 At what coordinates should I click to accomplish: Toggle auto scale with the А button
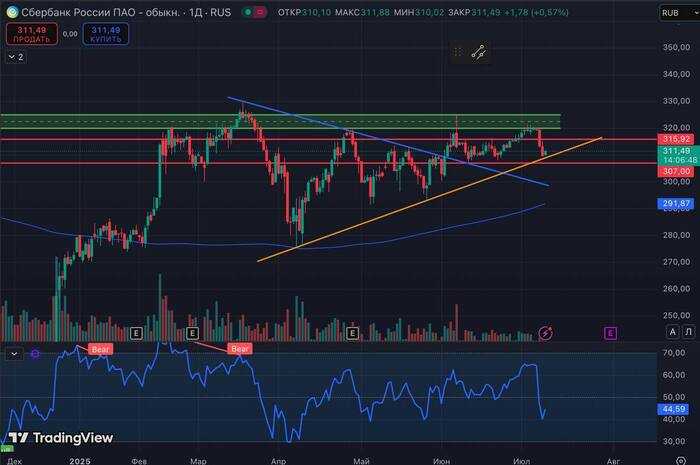pos(673,332)
